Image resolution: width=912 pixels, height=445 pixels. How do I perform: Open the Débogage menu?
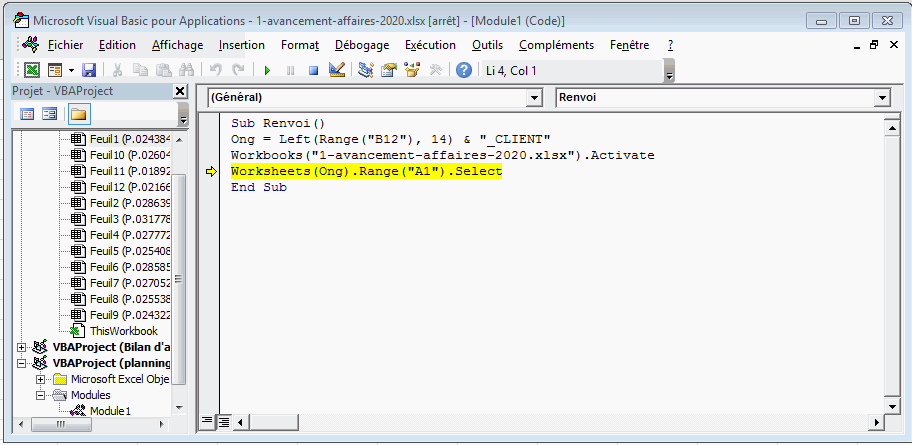coord(363,45)
